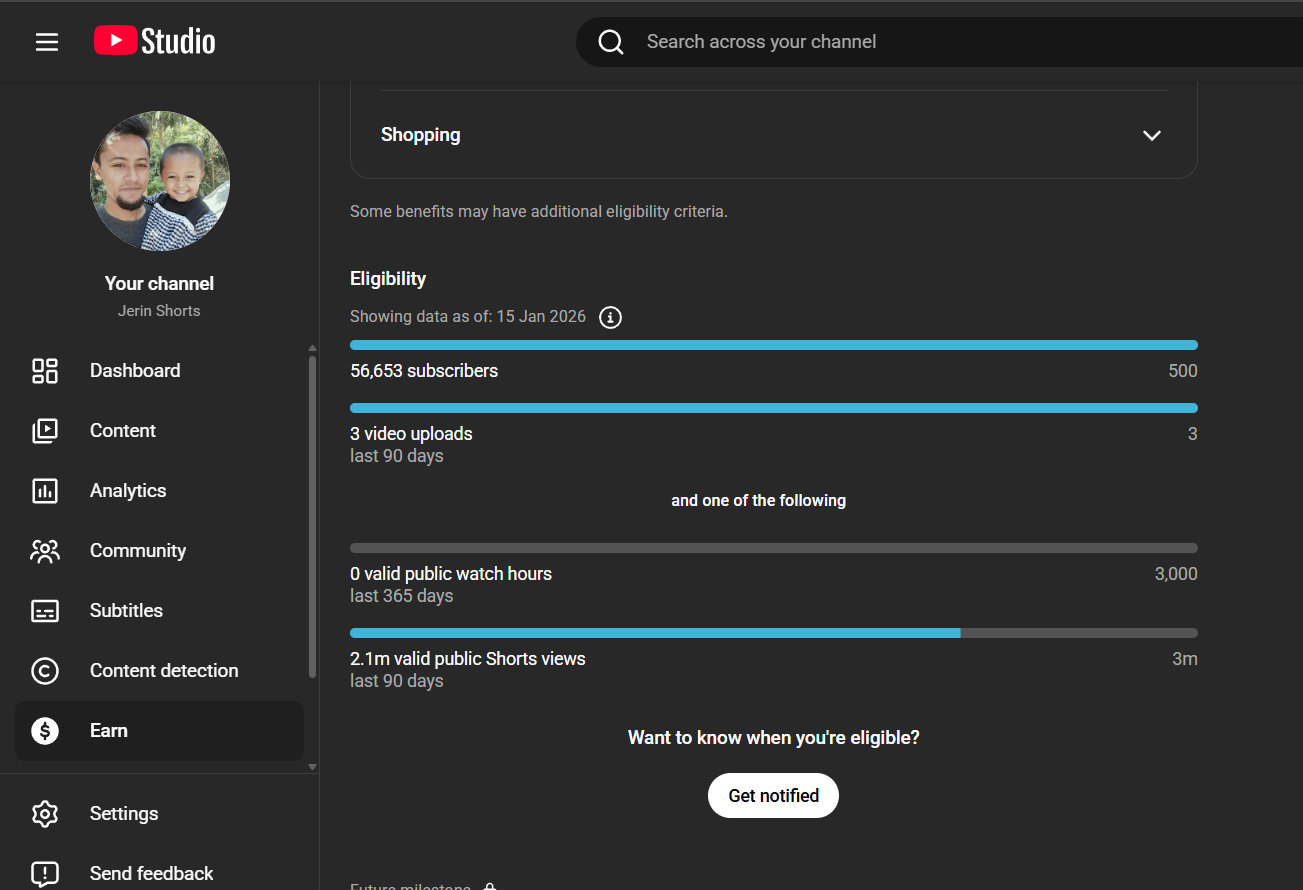Open the Content menu item

pos(122,431)
